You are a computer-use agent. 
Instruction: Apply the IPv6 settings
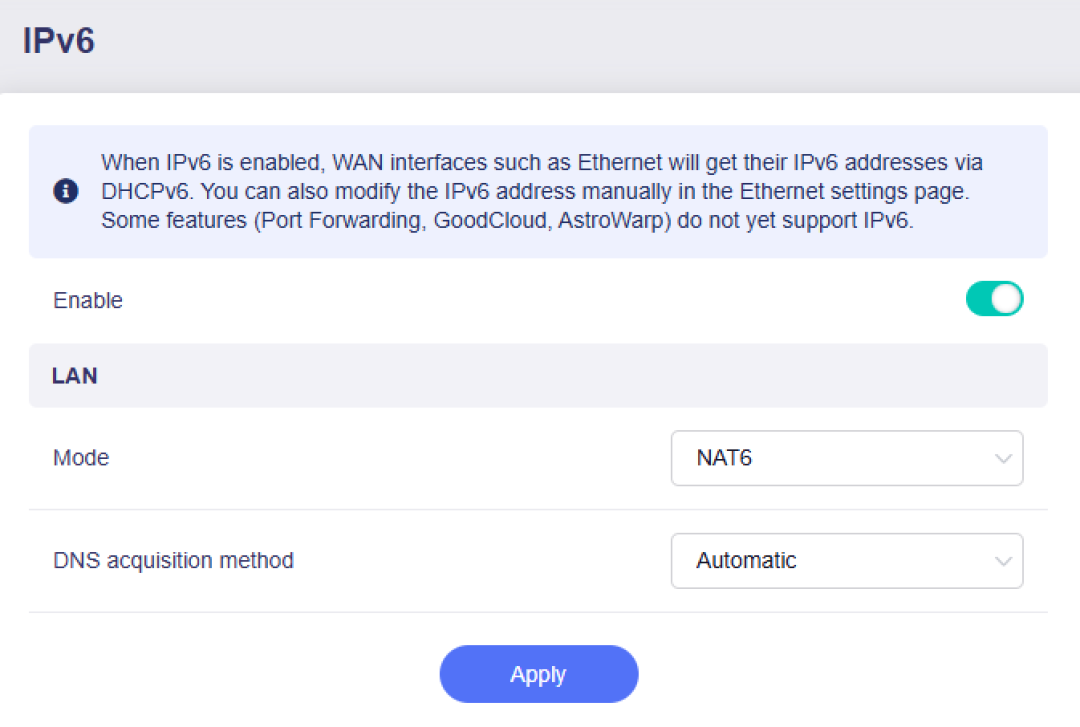(x=539, y=674)
